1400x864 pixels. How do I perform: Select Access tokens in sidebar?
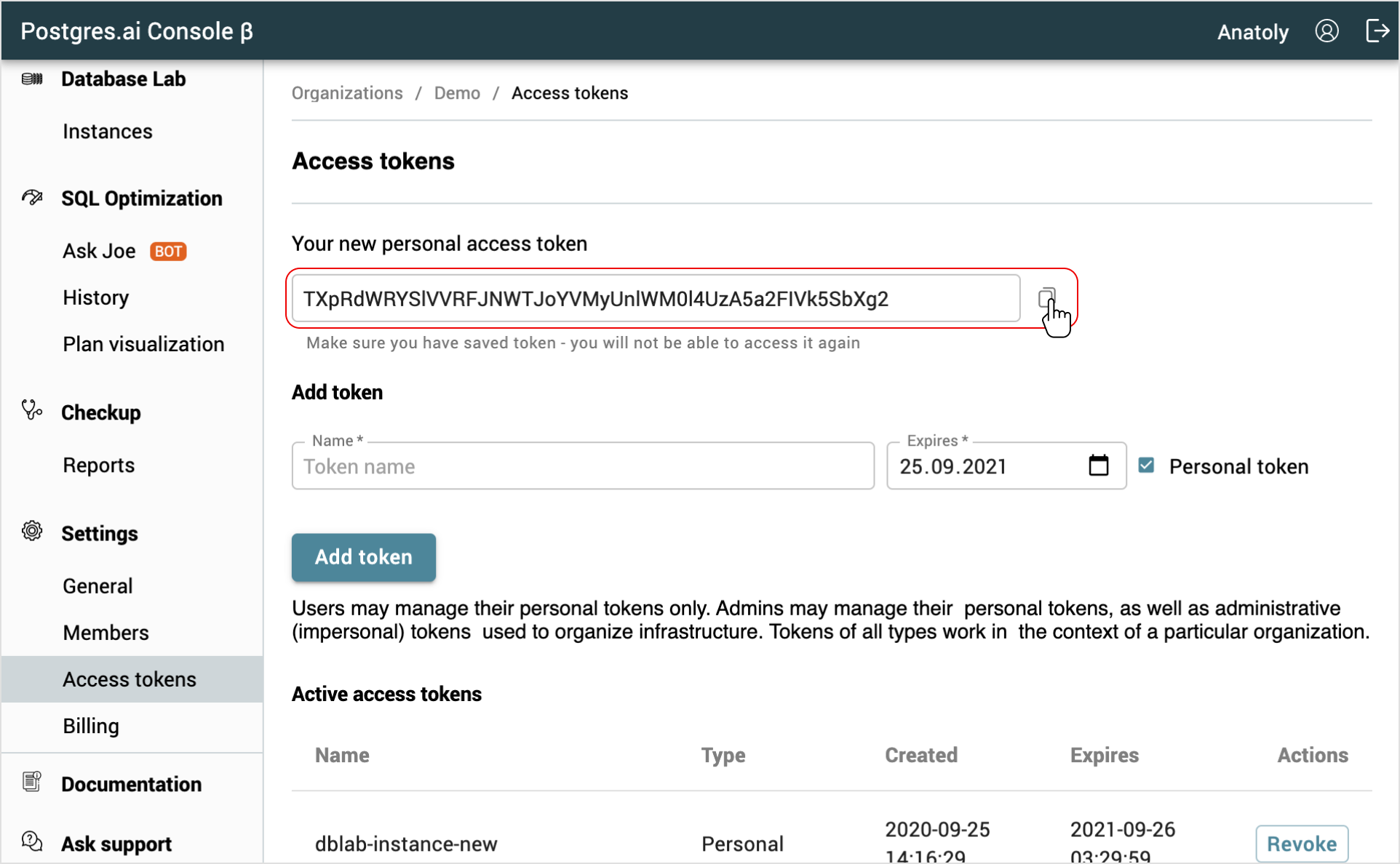coord(132,679)
